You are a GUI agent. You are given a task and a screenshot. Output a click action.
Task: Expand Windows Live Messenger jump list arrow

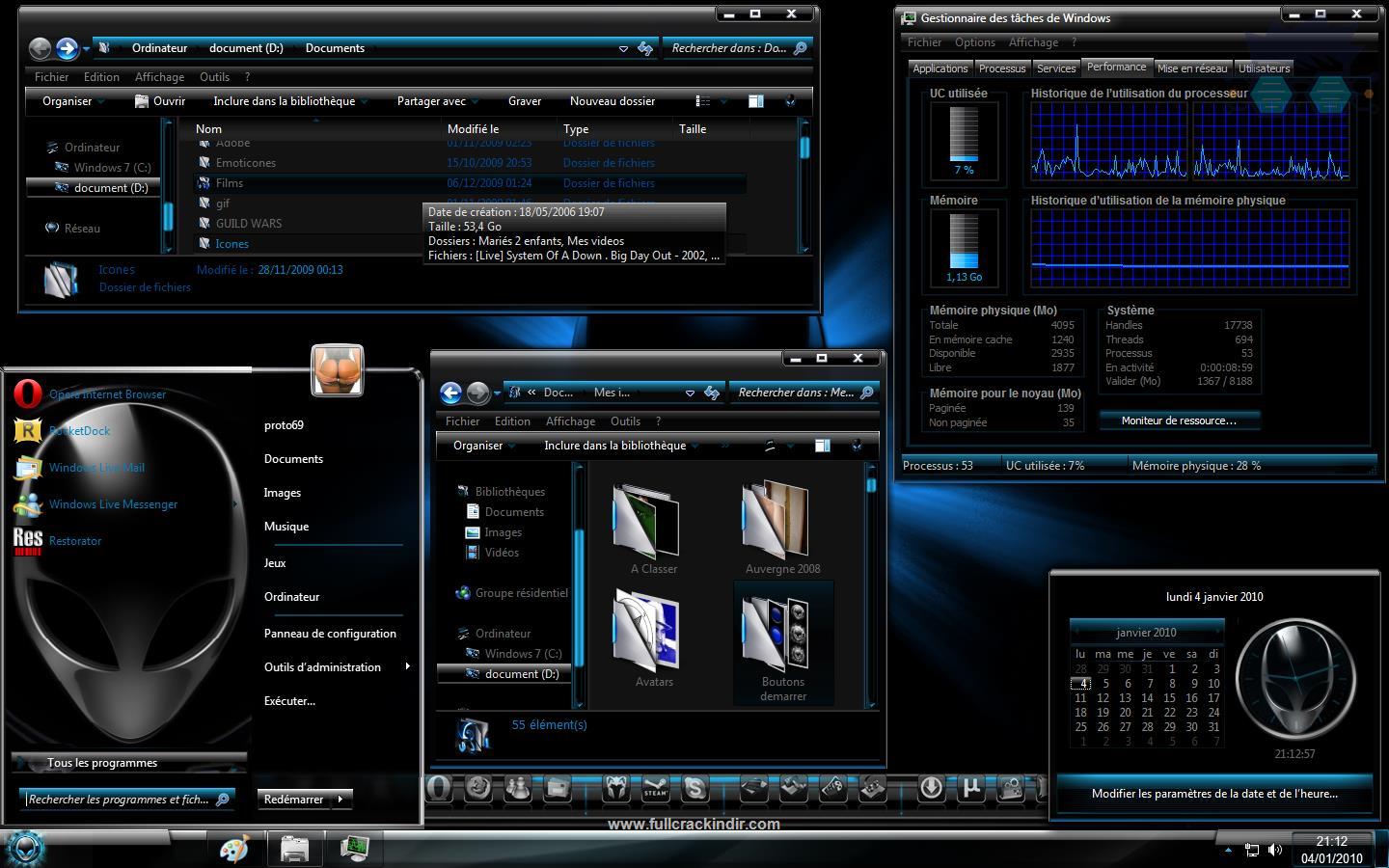pos(234,503)
